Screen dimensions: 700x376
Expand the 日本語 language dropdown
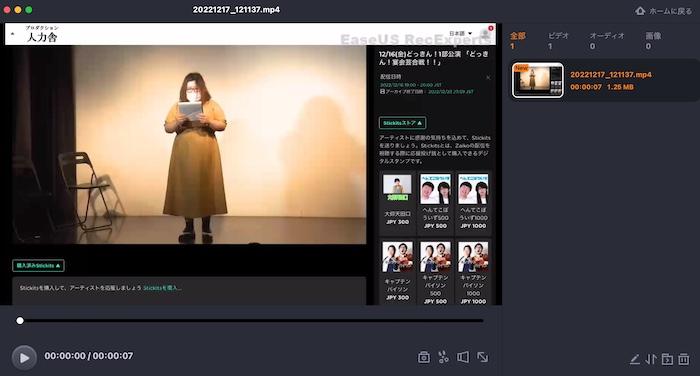click(x=460, y=33)
